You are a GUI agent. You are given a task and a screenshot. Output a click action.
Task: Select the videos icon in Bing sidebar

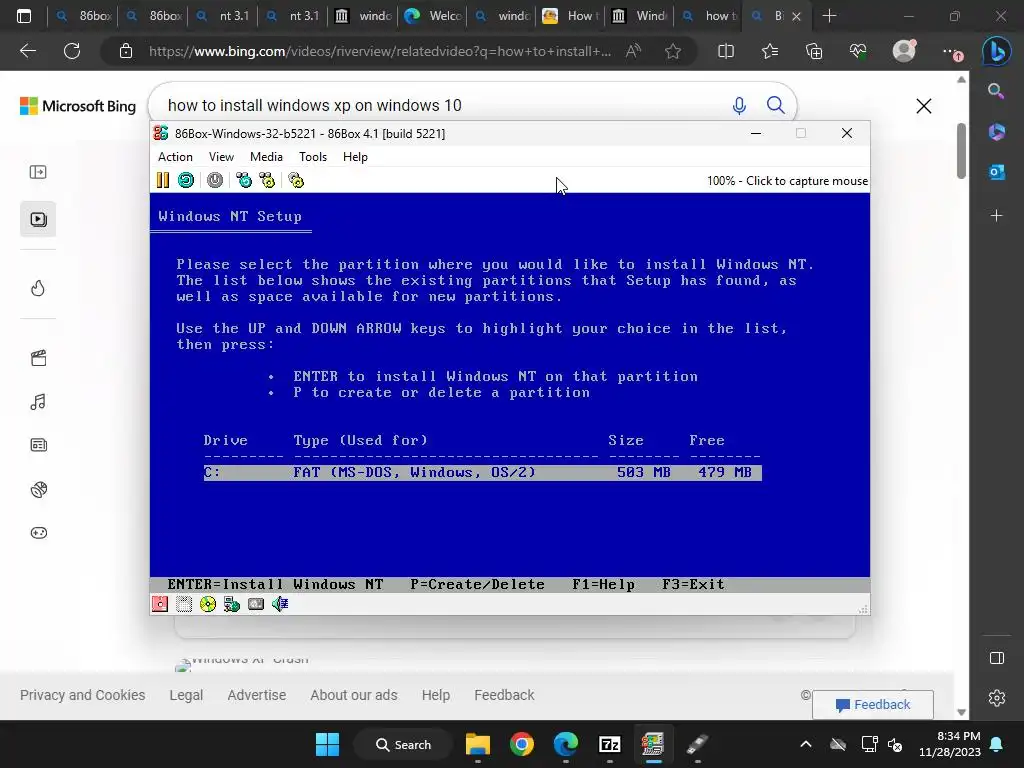(x=38, y=219)
